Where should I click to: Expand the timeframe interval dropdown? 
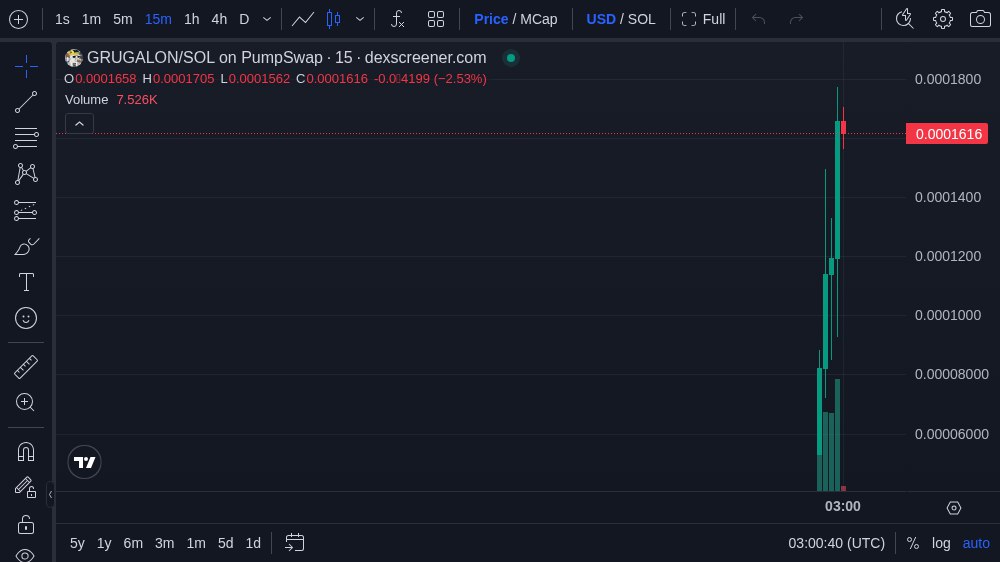pyautogui.click(x=267, y=19)
